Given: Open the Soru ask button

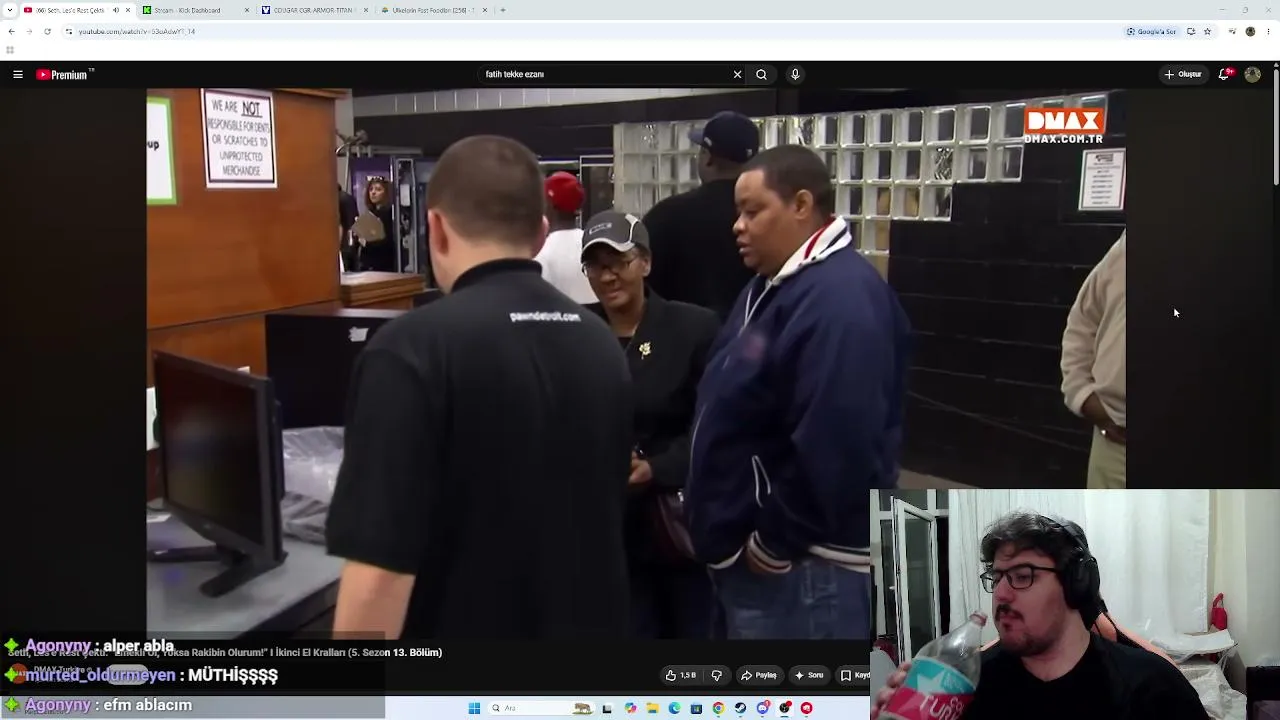Looking at the screenshot, I should tap(809, 675).
